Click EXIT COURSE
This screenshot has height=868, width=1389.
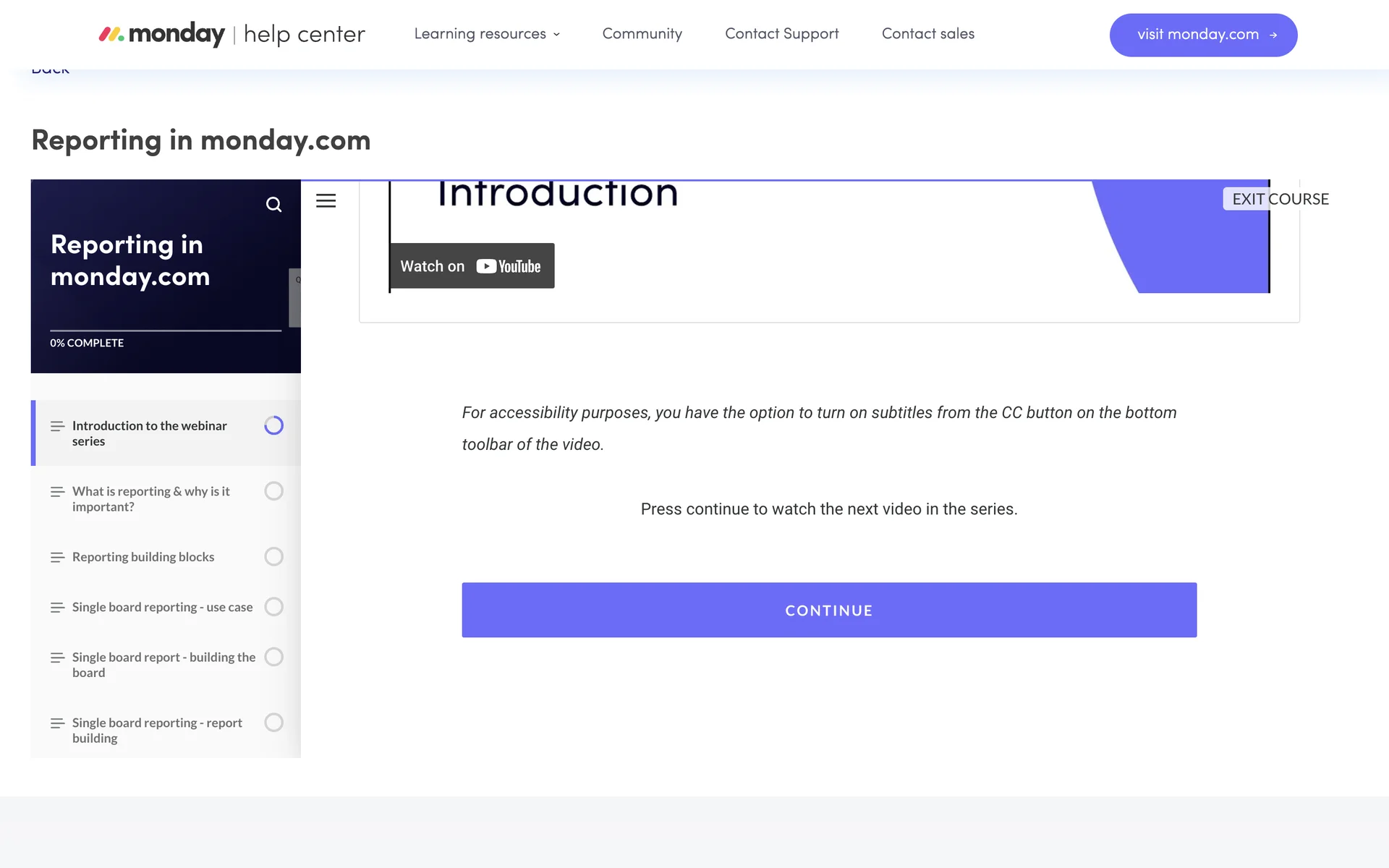tap(1280, 199)
